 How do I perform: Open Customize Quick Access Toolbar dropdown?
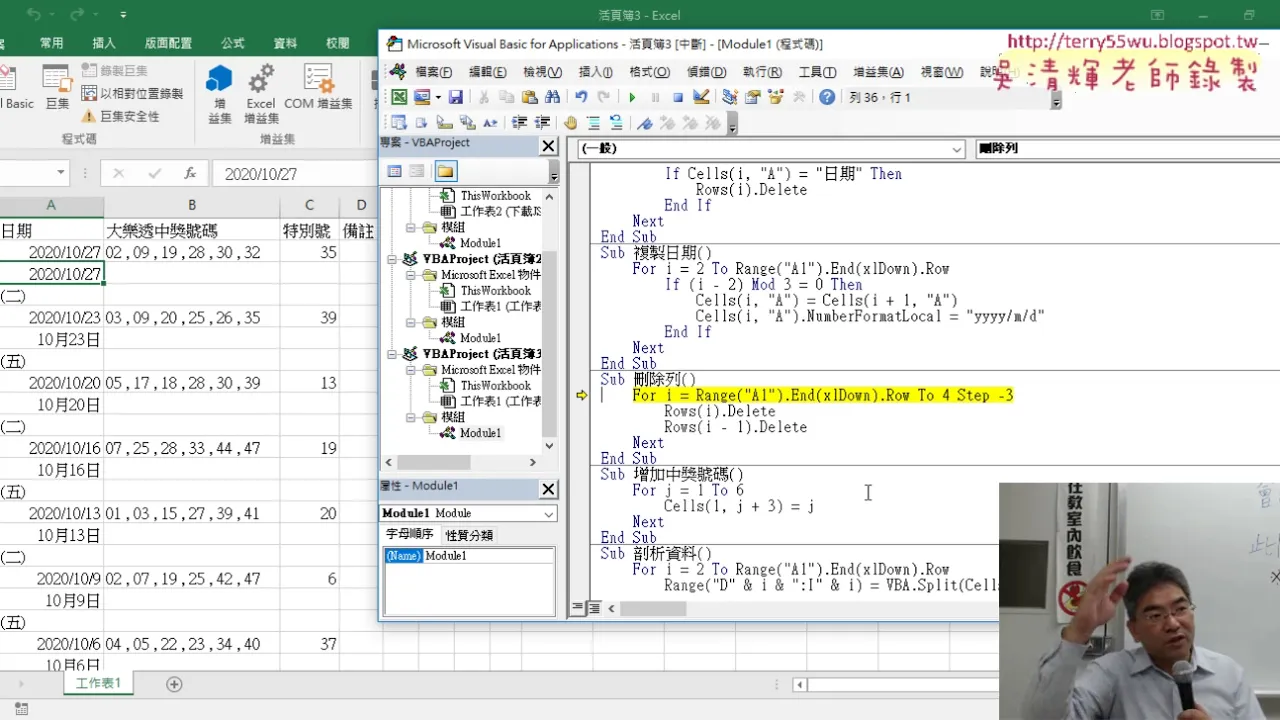click(123, 15)
